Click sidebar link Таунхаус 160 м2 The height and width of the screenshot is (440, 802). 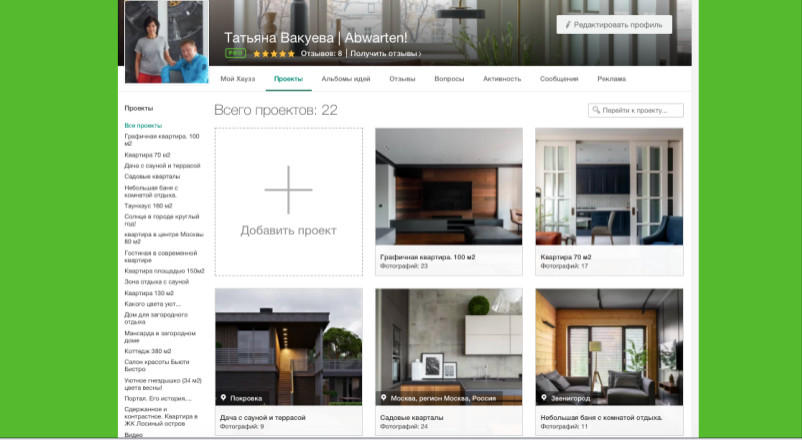click(148, 206)
